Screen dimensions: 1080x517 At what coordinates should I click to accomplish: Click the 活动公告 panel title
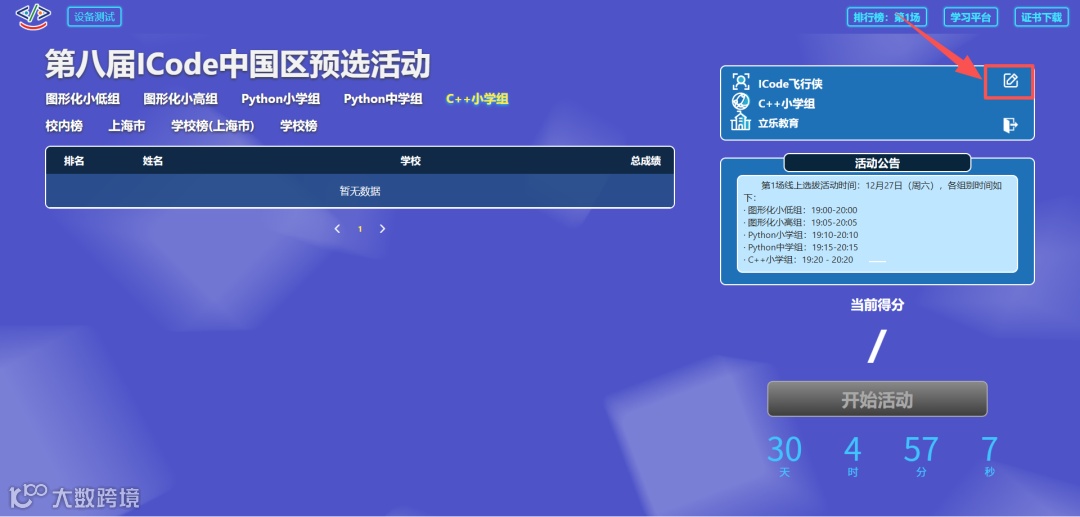(x=877, y=163)
